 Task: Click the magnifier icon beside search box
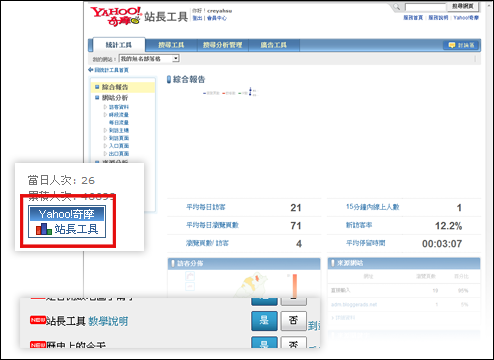point(397,7)
